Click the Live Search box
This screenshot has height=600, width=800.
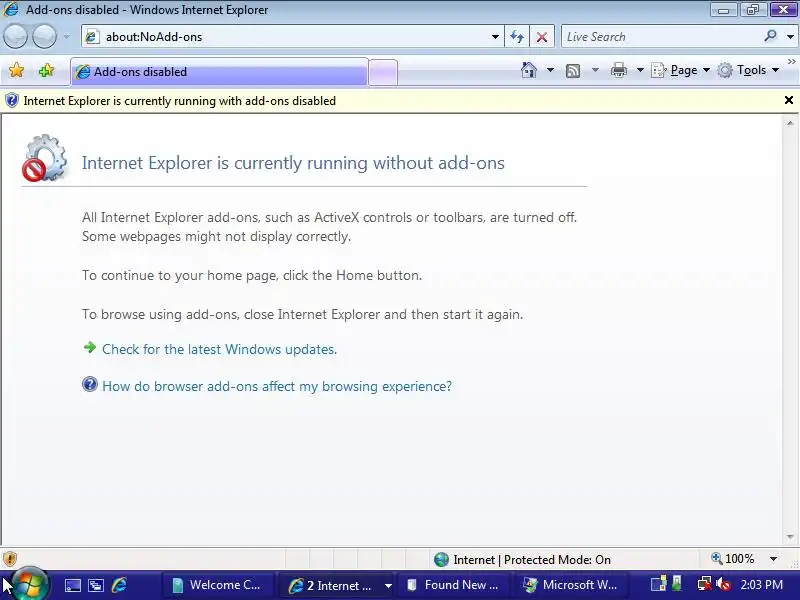click(661, 37)
